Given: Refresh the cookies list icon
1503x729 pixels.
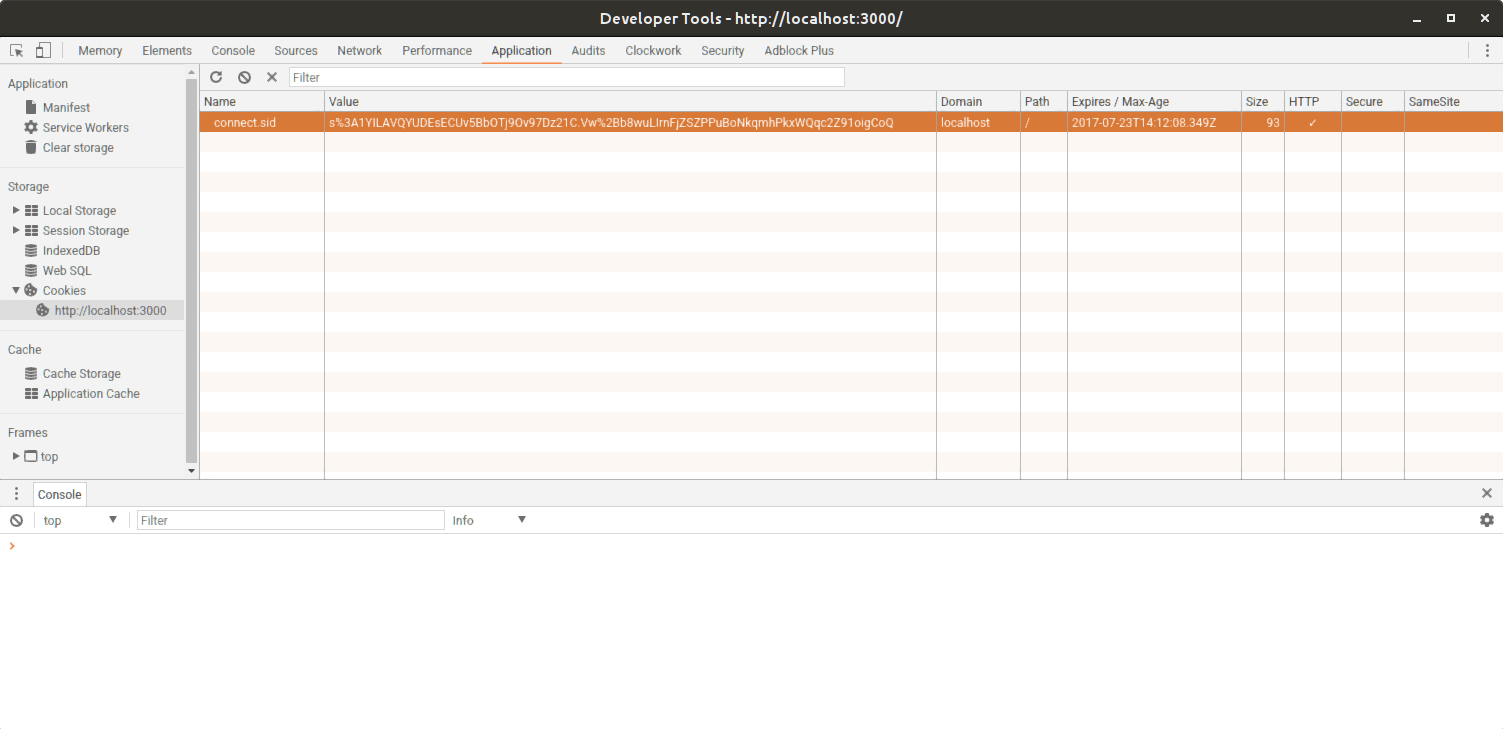Looking at the screenshot, I should coord(216,76).
